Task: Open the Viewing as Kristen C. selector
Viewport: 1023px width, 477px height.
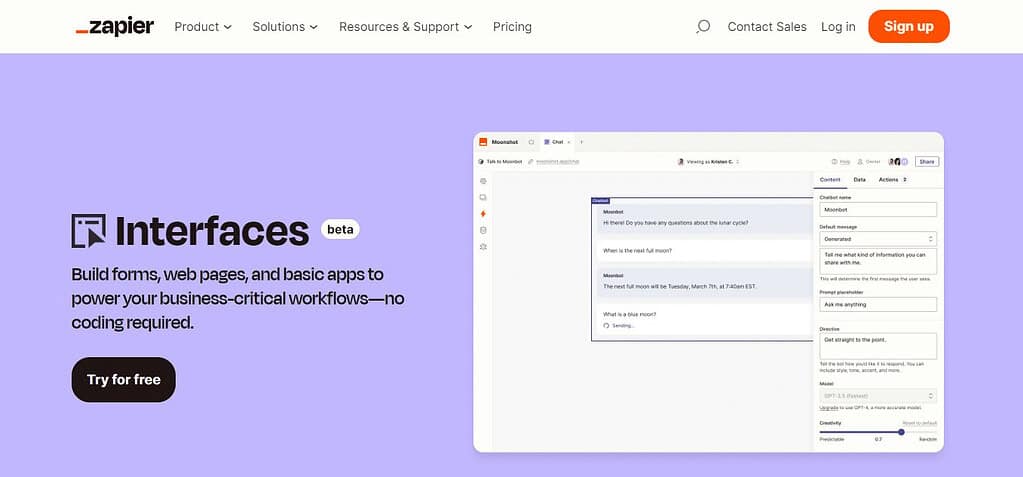Action: point(708,161)
